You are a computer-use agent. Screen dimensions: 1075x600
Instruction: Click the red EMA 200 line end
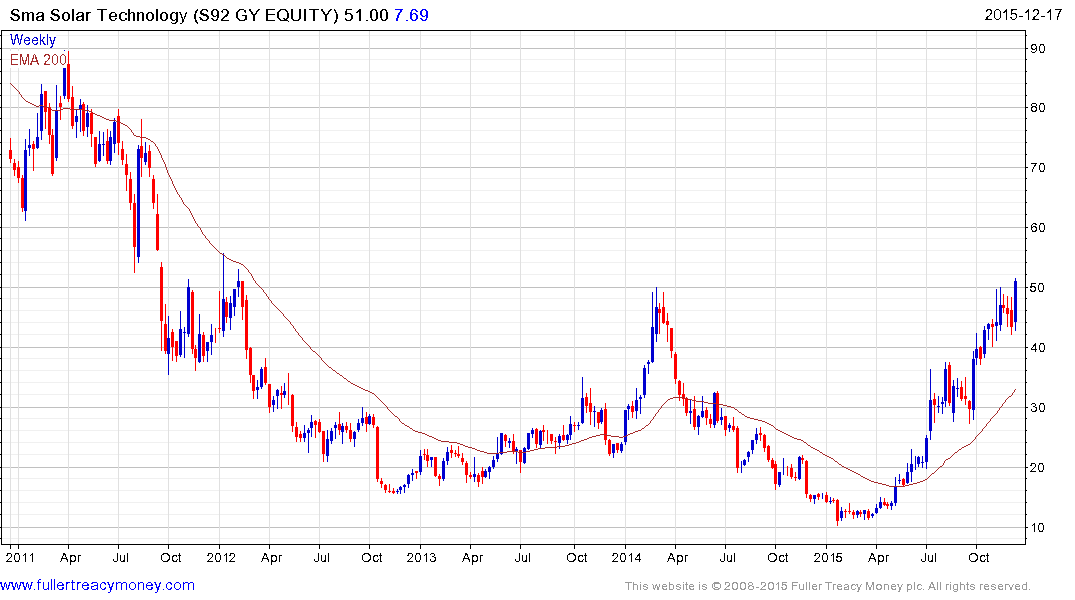click(1015, 390)
